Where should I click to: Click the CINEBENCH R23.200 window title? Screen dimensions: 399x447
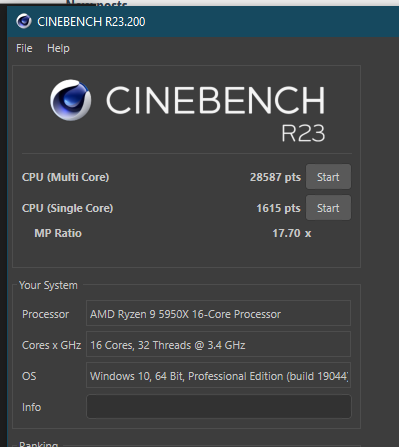coord(91,22)
